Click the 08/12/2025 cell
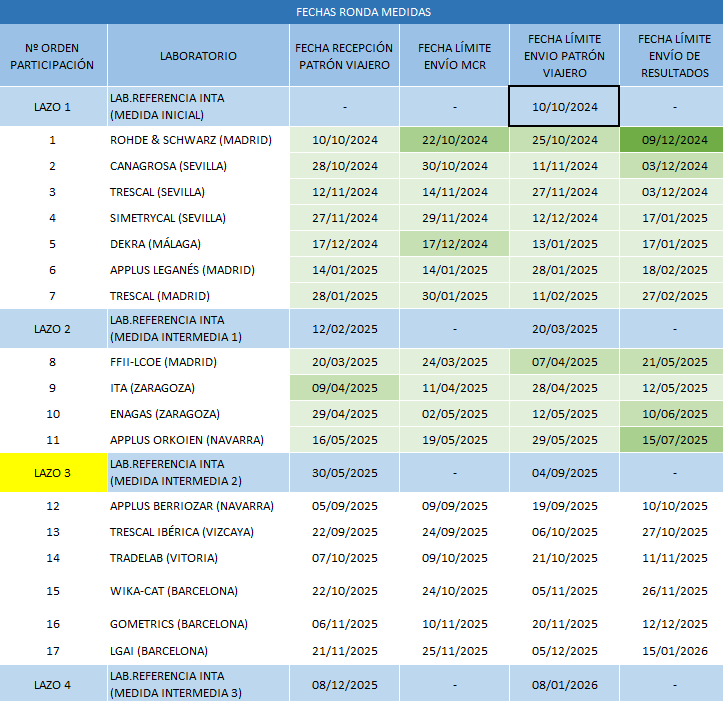The width and height of the screenshot is (723, 701). click(344, 684)
